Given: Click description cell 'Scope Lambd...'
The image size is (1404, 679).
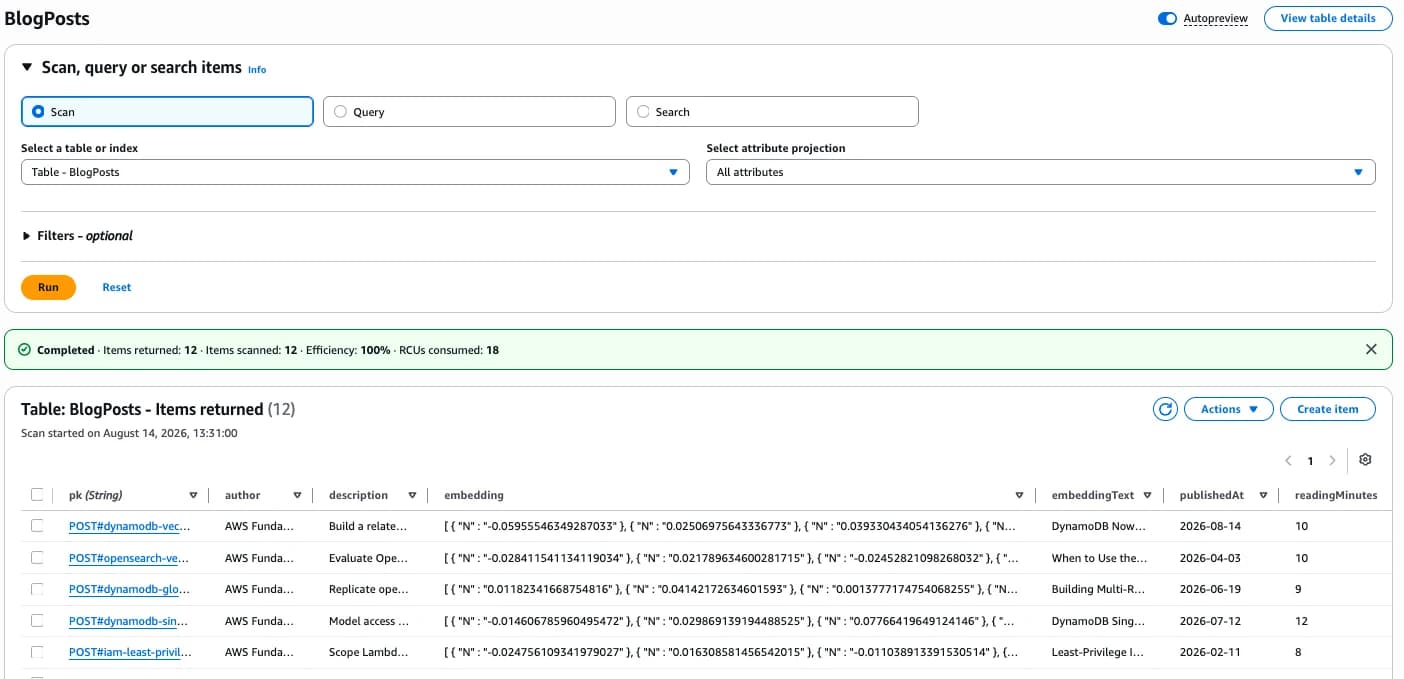Looking at the screenshot, I should pos(369,653).
